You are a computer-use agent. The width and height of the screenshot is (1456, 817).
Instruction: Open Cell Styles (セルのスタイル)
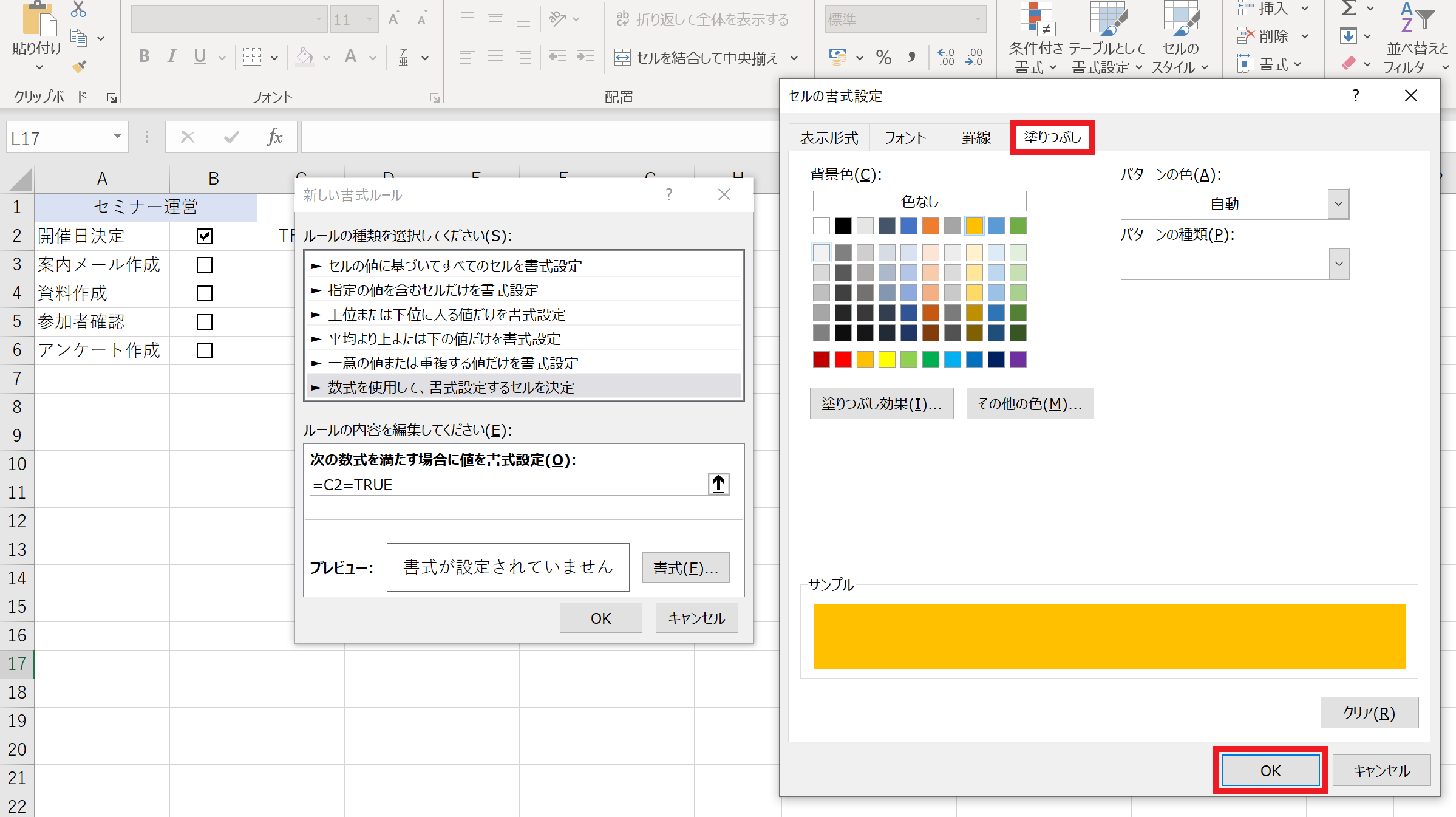click(x=1180, y=38)
